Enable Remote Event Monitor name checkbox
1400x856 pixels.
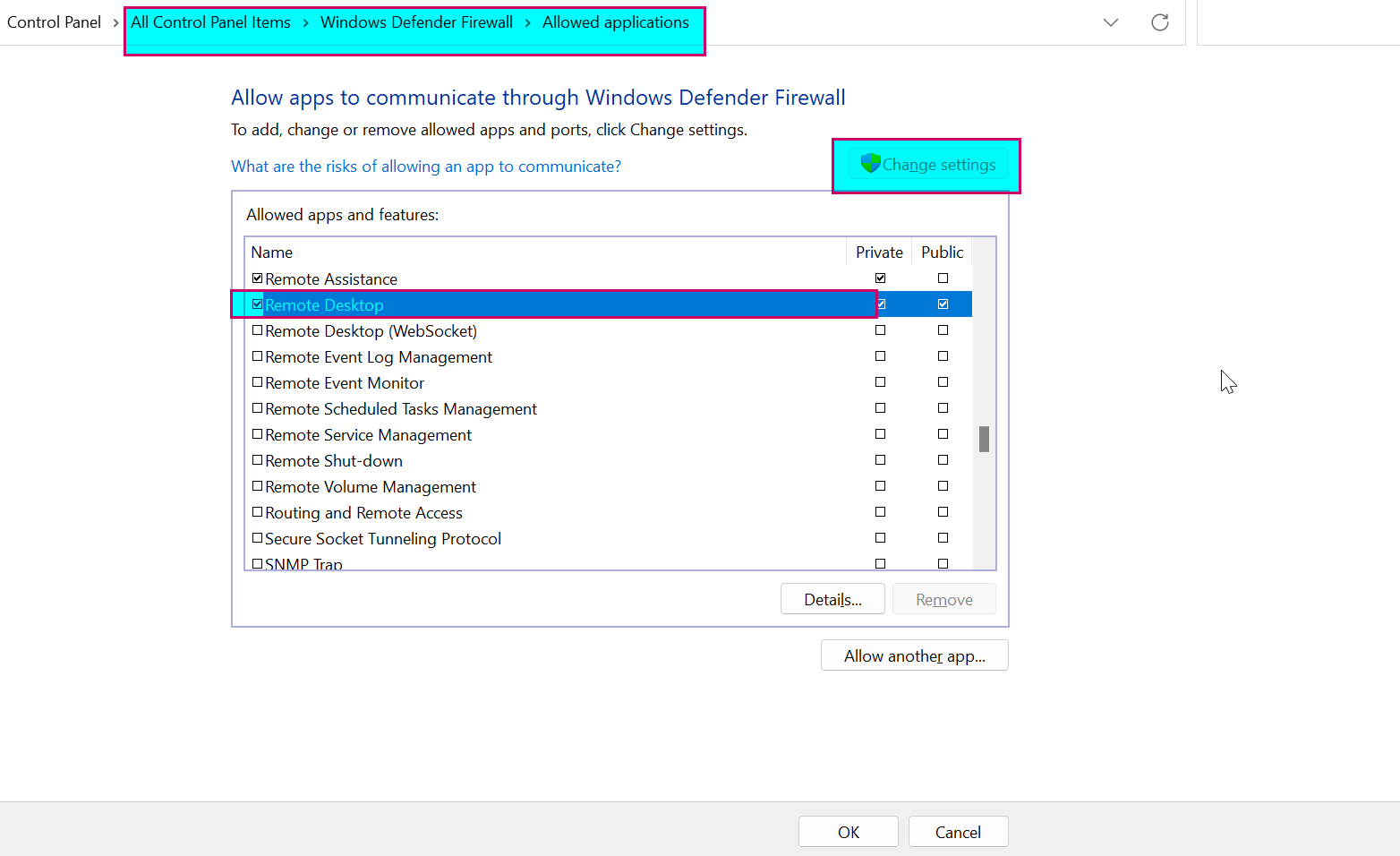pos(257,382)
